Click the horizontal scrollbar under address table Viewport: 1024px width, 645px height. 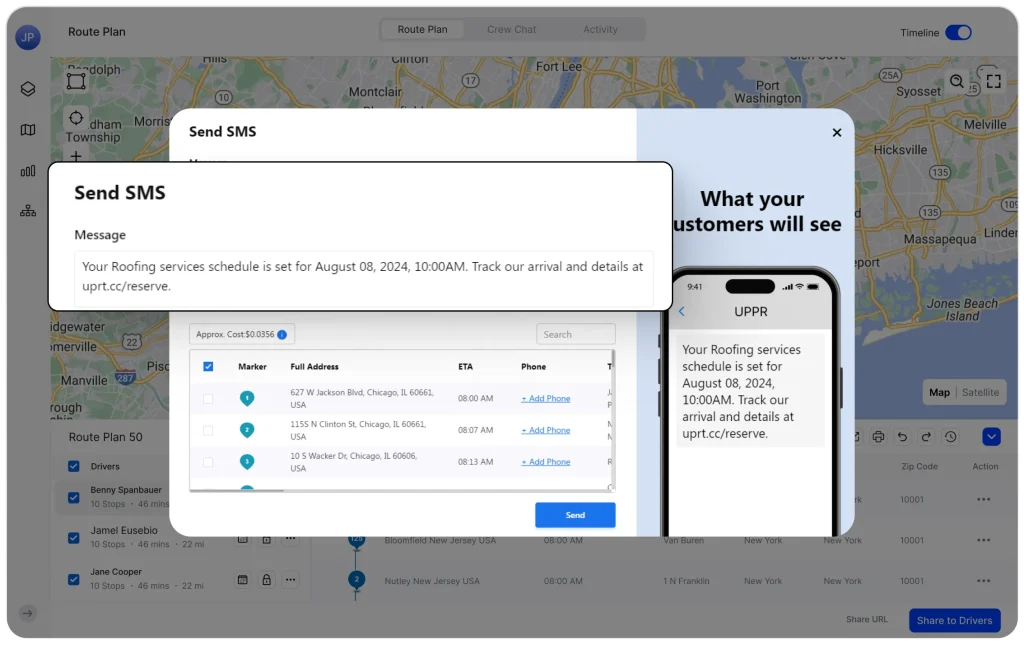click(x=237, y=490)
